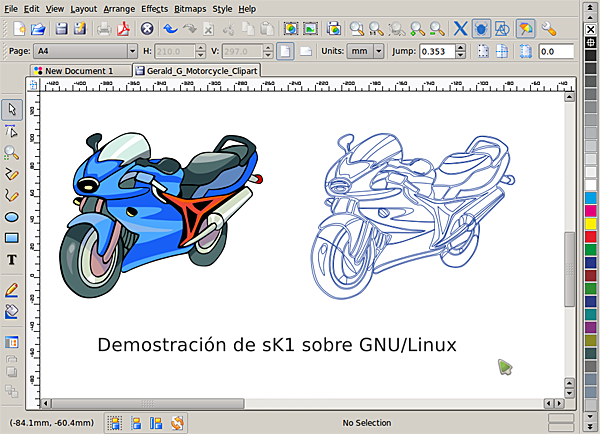Toggle portrait page orientation

click(x=285, y=51)
